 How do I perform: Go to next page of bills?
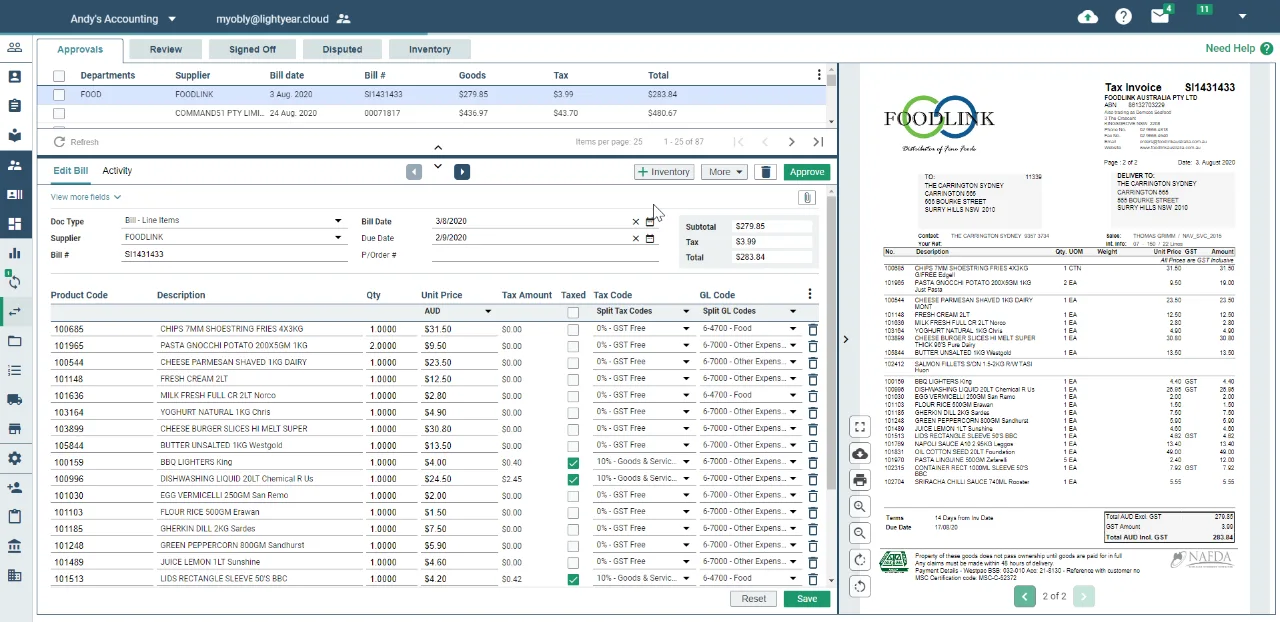[x=792, y=142]
